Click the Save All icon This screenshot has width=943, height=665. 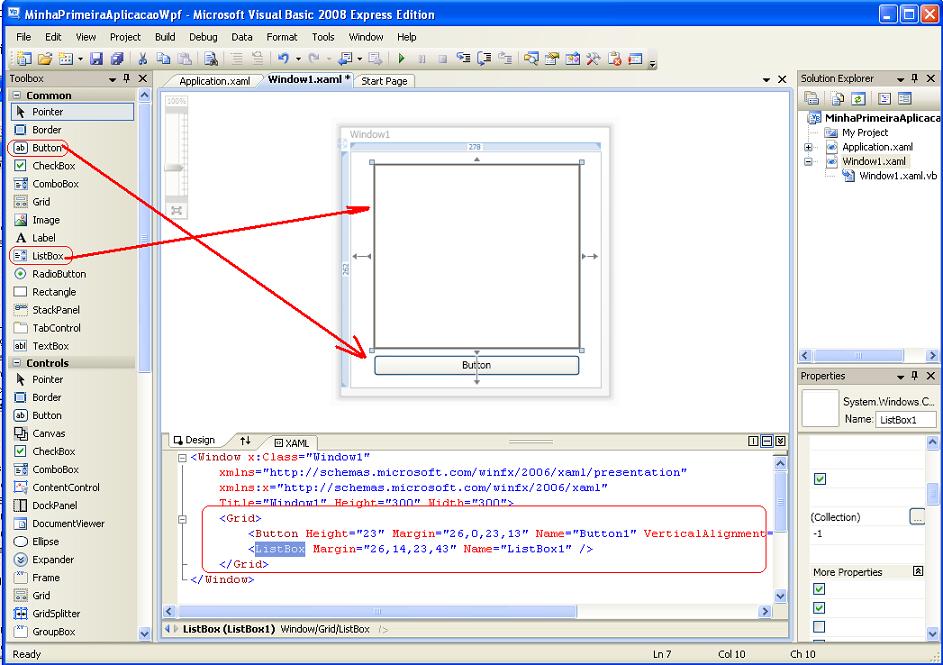pyautogui.click(x=117, y=58)
